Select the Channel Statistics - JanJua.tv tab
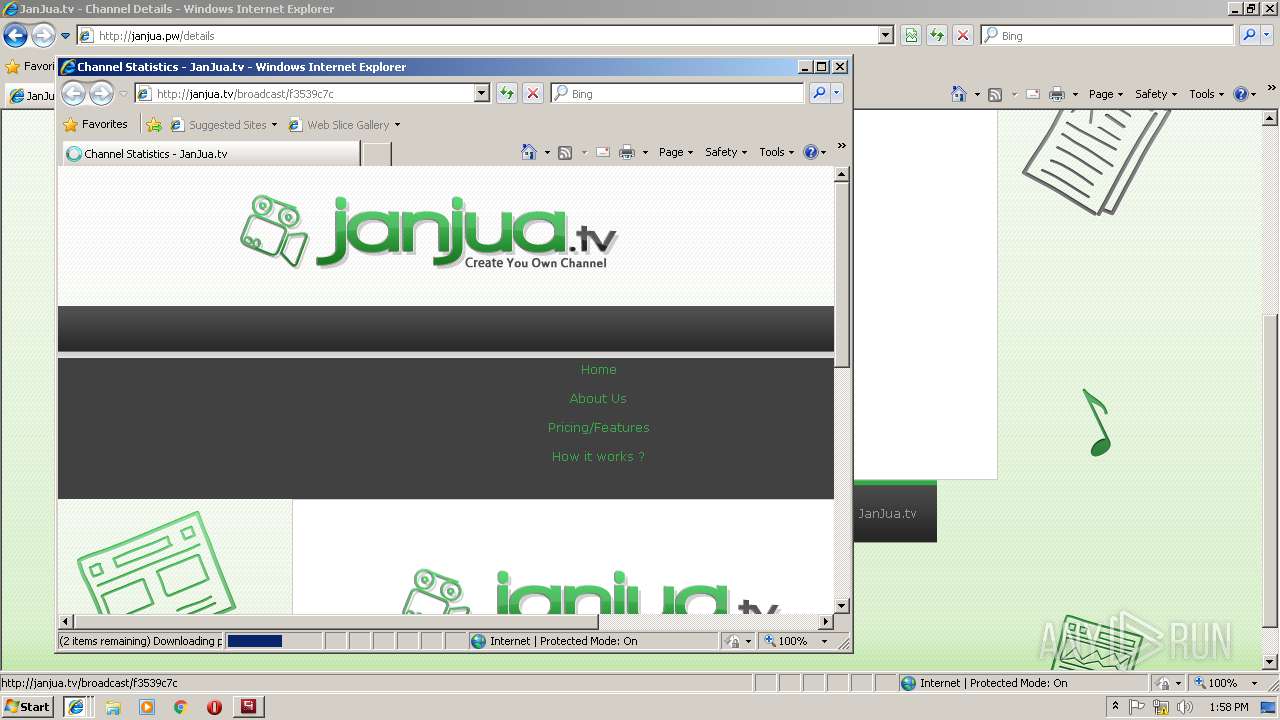The width and height of the screenshot is (1280, 720). coord(210,154)
